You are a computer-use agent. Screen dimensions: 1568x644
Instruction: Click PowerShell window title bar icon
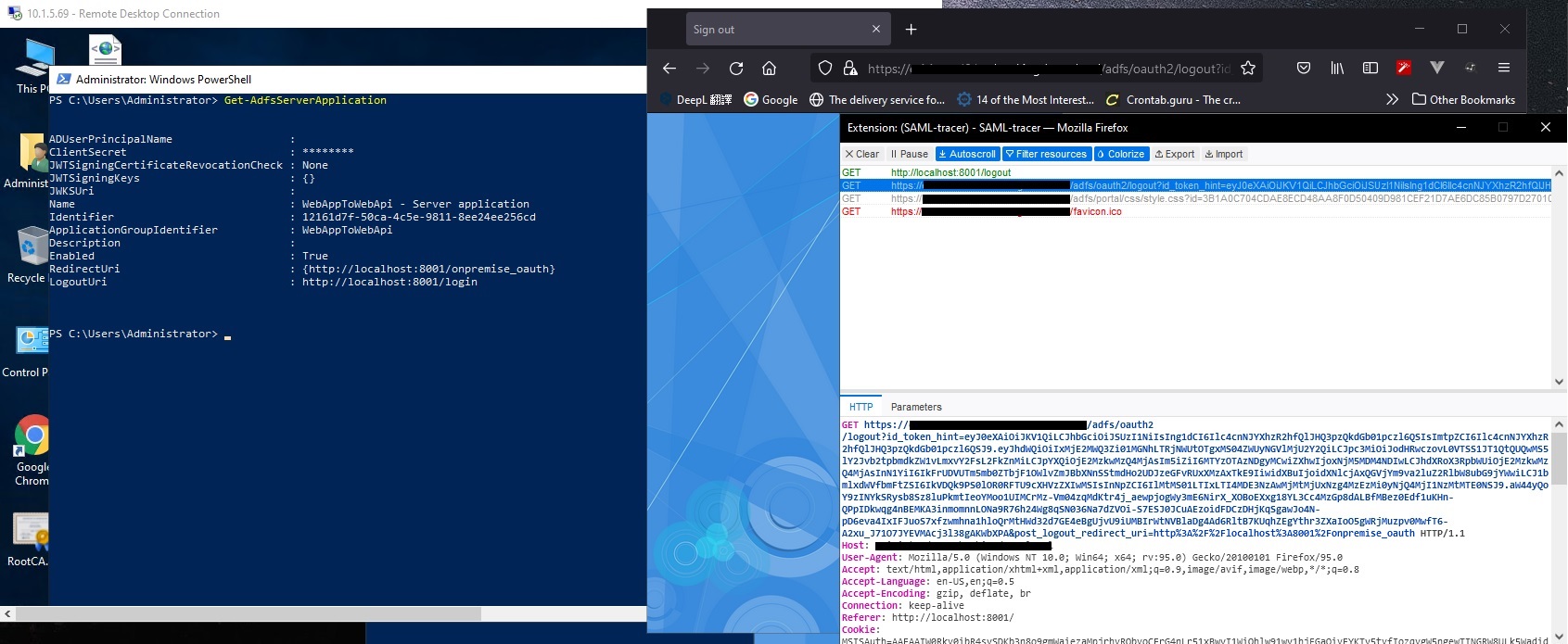click(x=64, y=79)
